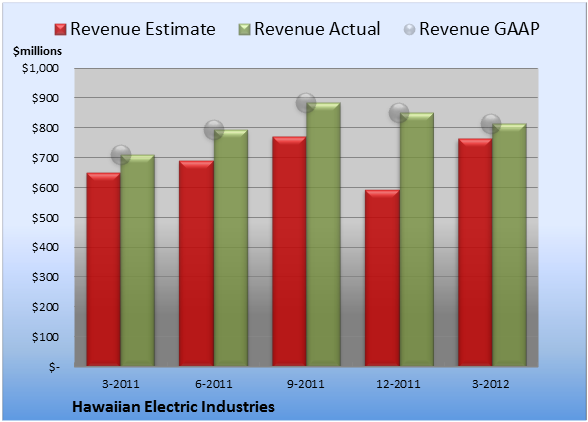Image resolution: width=588 pixels, height=422 pixels.
Task: Click the '9-2011' x-axis label
Action: click(x=306, y=384)
